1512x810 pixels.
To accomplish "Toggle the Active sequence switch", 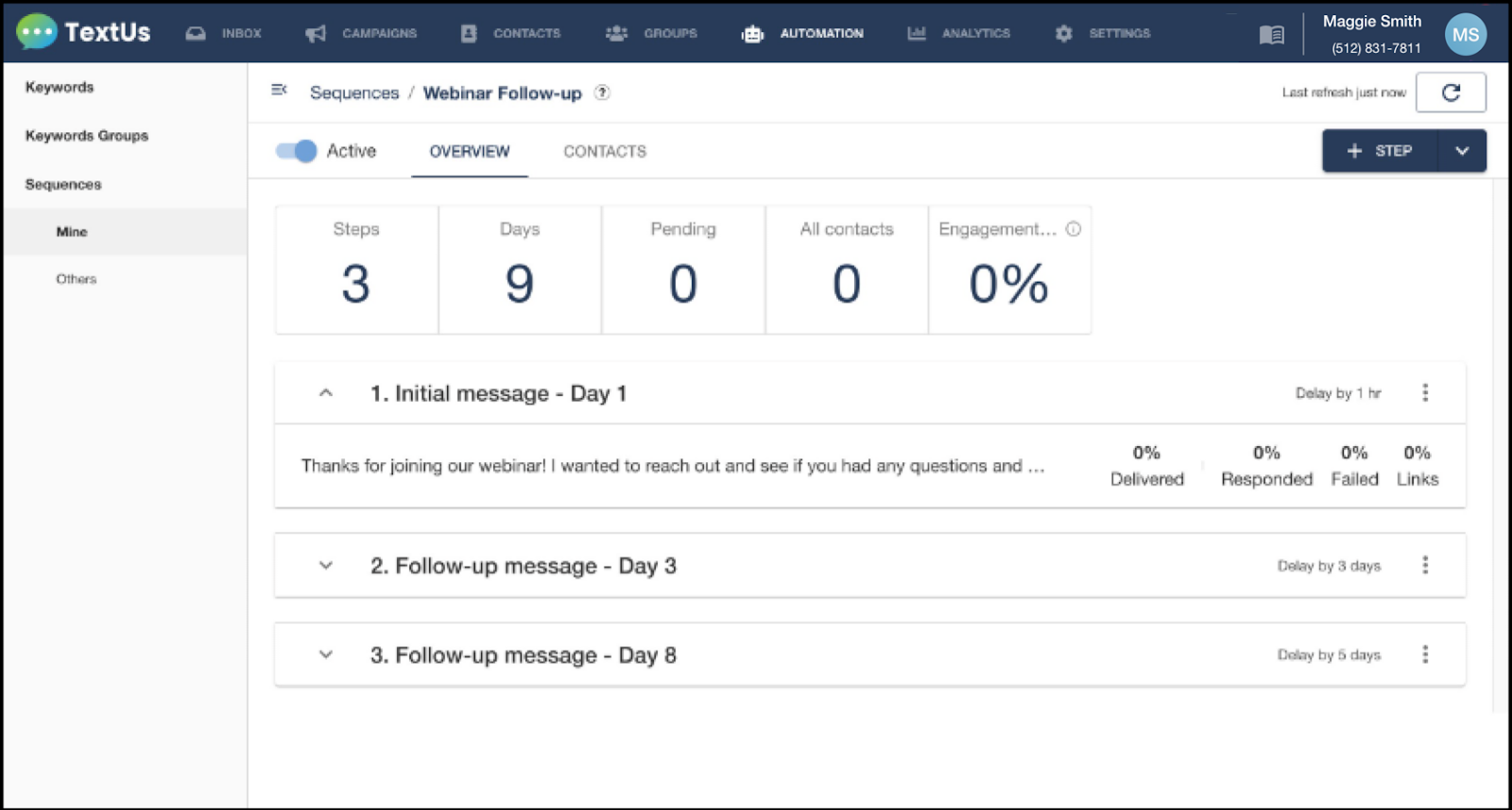I will click(x=297, y=150).
